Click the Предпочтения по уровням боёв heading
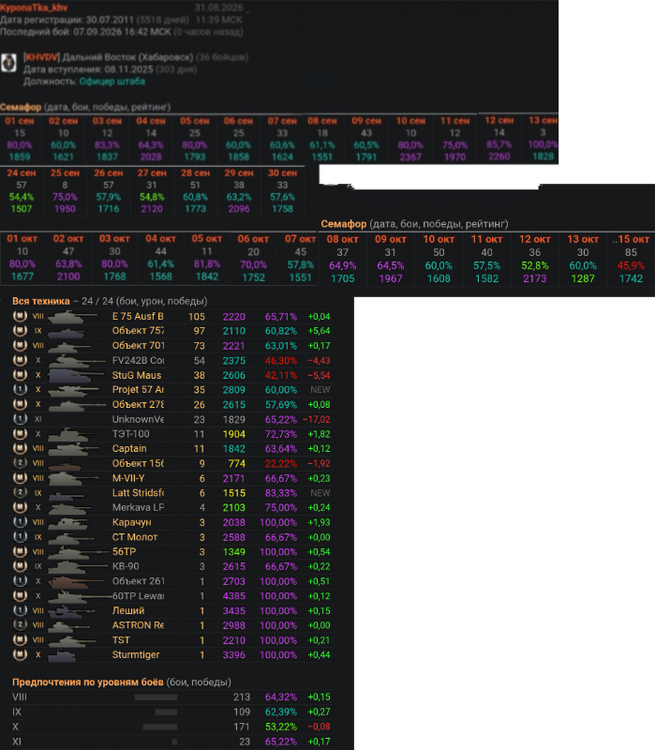 pos(88,682)
